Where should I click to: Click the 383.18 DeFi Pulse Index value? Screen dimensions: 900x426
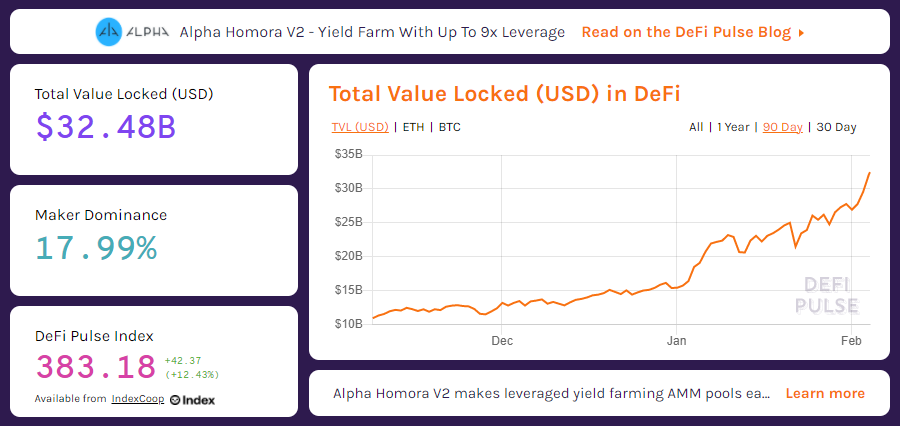(x=96, y=367)
